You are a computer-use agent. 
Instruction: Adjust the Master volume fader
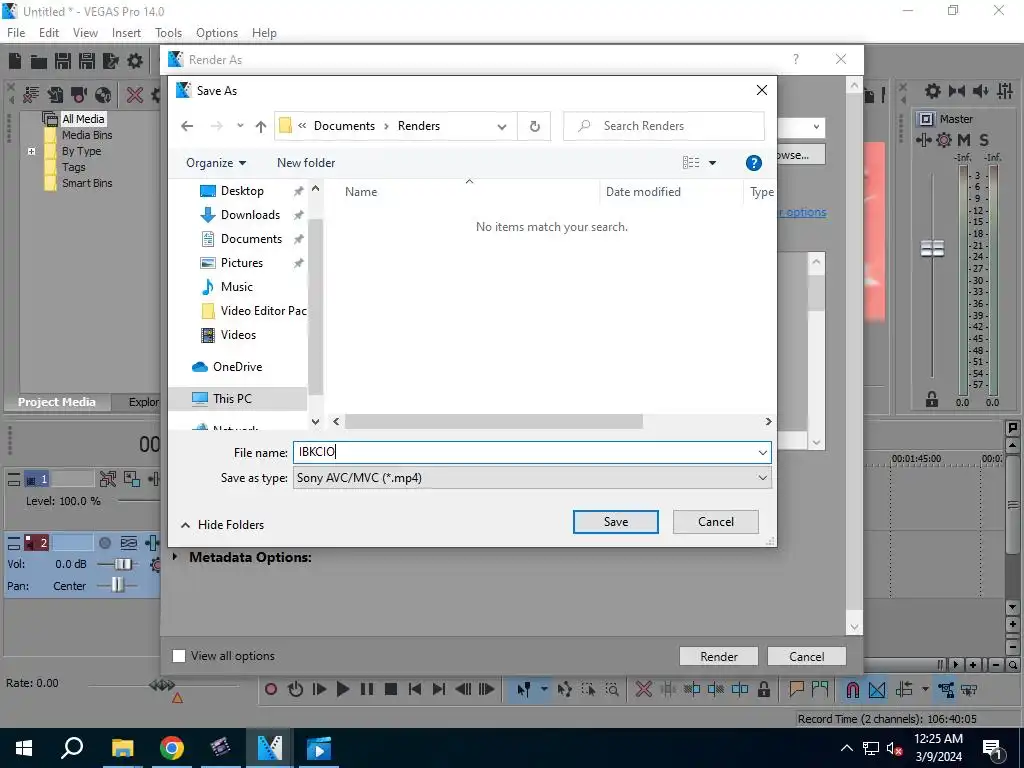932,248
